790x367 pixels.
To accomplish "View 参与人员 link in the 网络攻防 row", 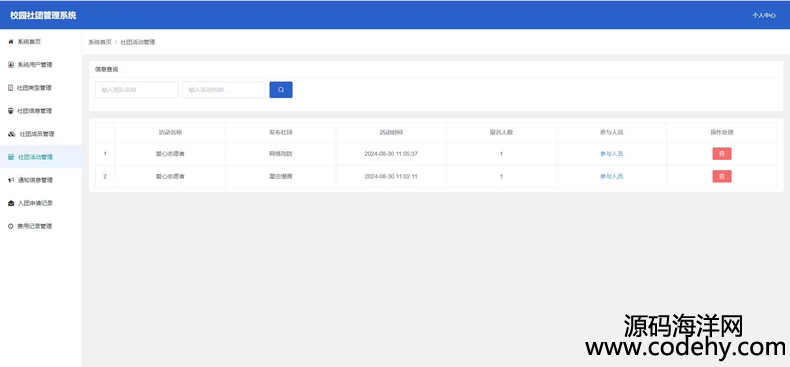I will 611,154.
